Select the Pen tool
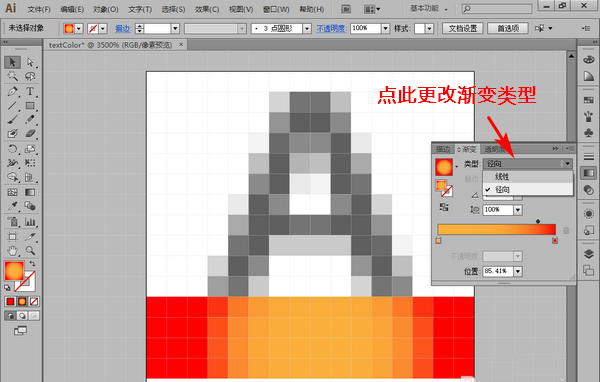The width and height of the screenshot is (600, 382). click(12, 91)
